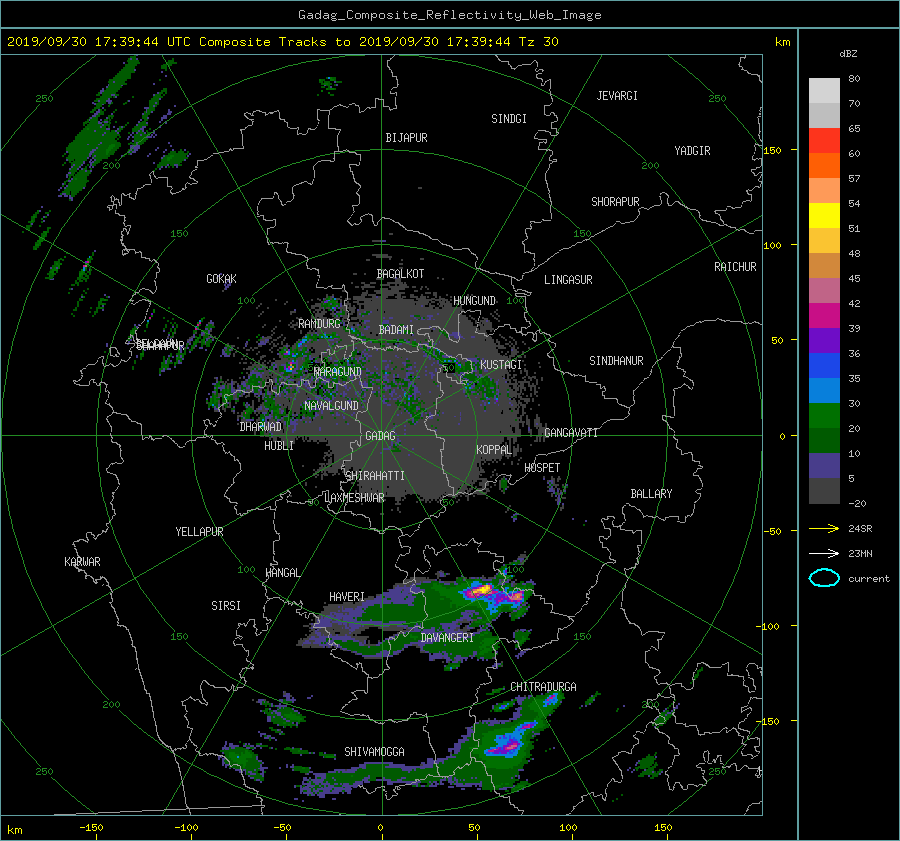Click the HOSPET city label
This screenshot has width=900, height=841.
tap(542, 468)
